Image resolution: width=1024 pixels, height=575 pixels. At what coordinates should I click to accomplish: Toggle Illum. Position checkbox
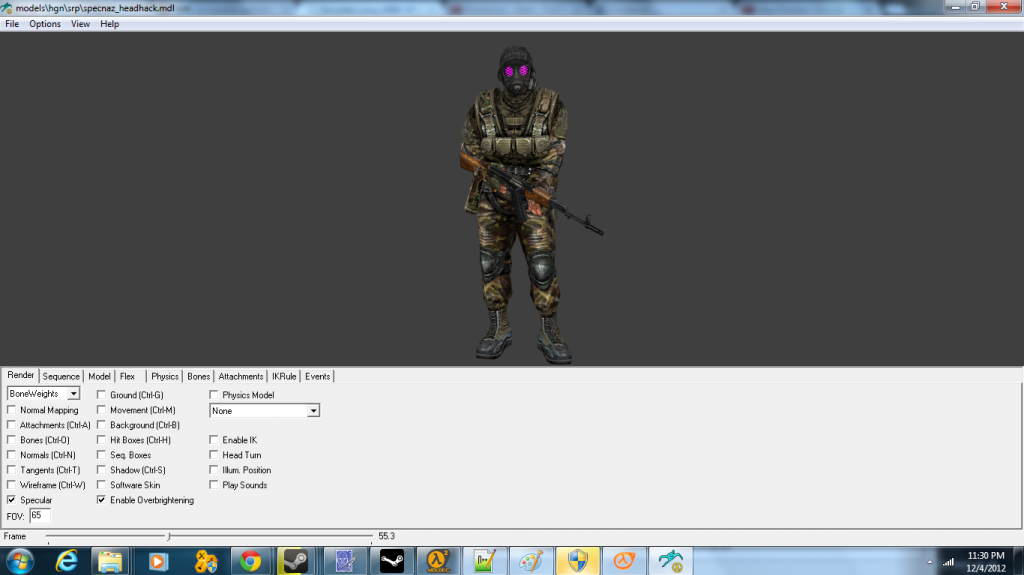coord(214,470)
